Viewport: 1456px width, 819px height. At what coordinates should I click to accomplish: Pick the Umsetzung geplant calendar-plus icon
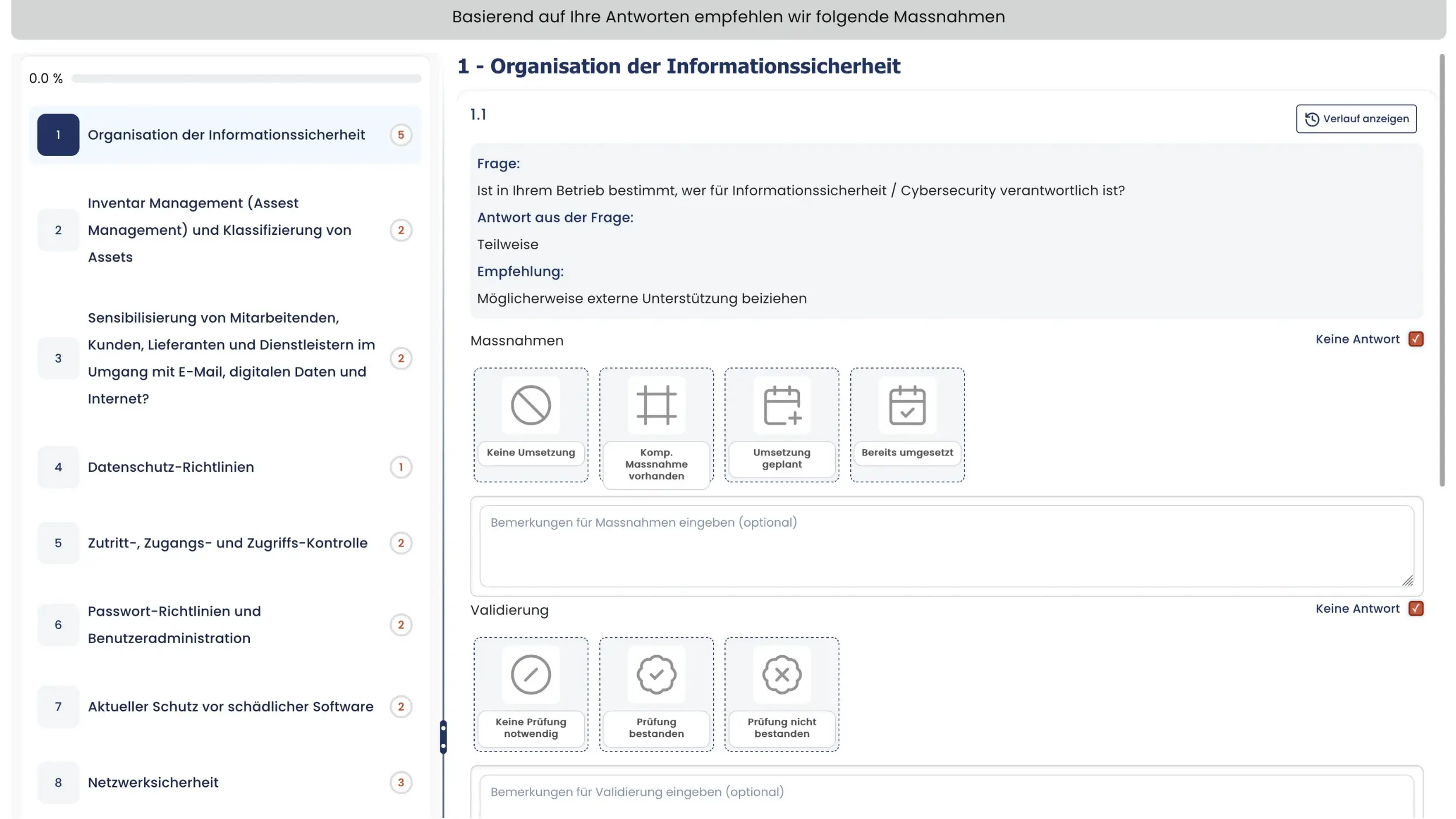(782, 405)
